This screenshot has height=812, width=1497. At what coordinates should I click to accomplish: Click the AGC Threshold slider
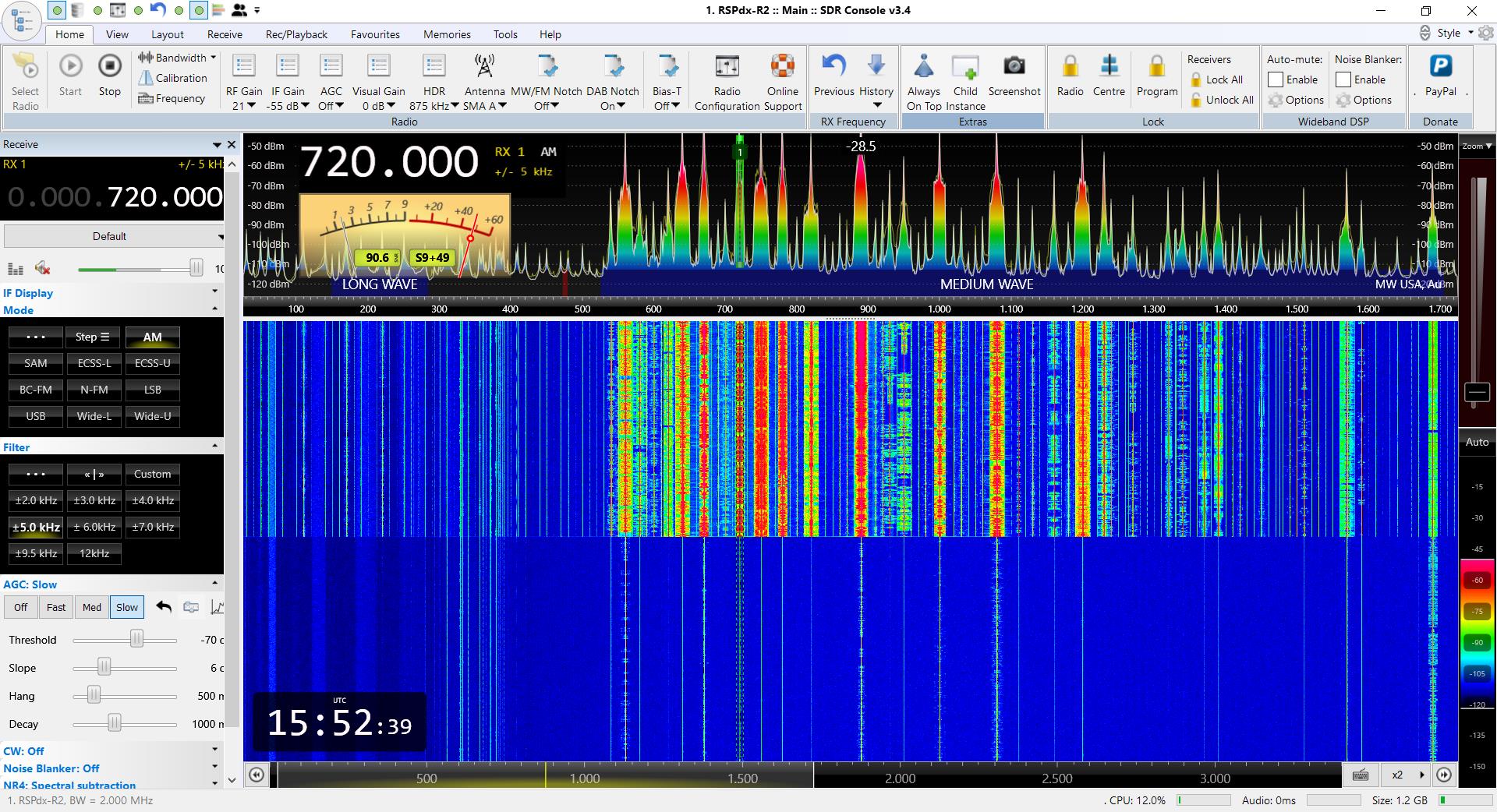click(136, 640)
